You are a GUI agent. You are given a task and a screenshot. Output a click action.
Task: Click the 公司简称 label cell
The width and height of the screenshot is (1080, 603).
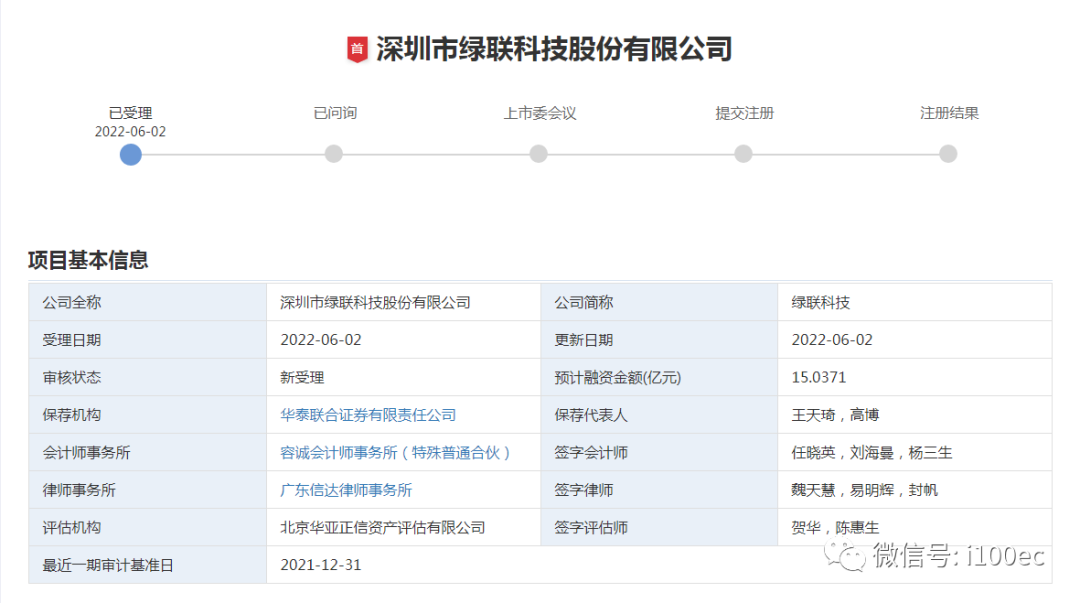coord(659,302)
